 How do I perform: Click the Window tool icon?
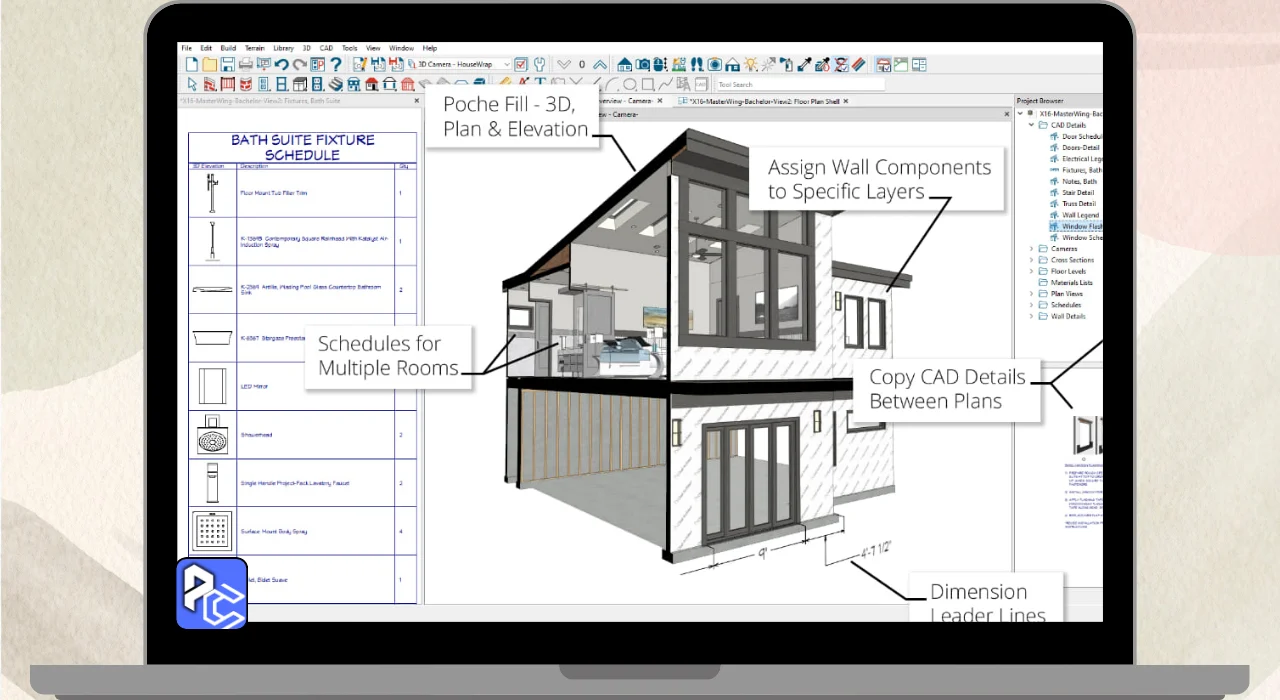(282, 84)
